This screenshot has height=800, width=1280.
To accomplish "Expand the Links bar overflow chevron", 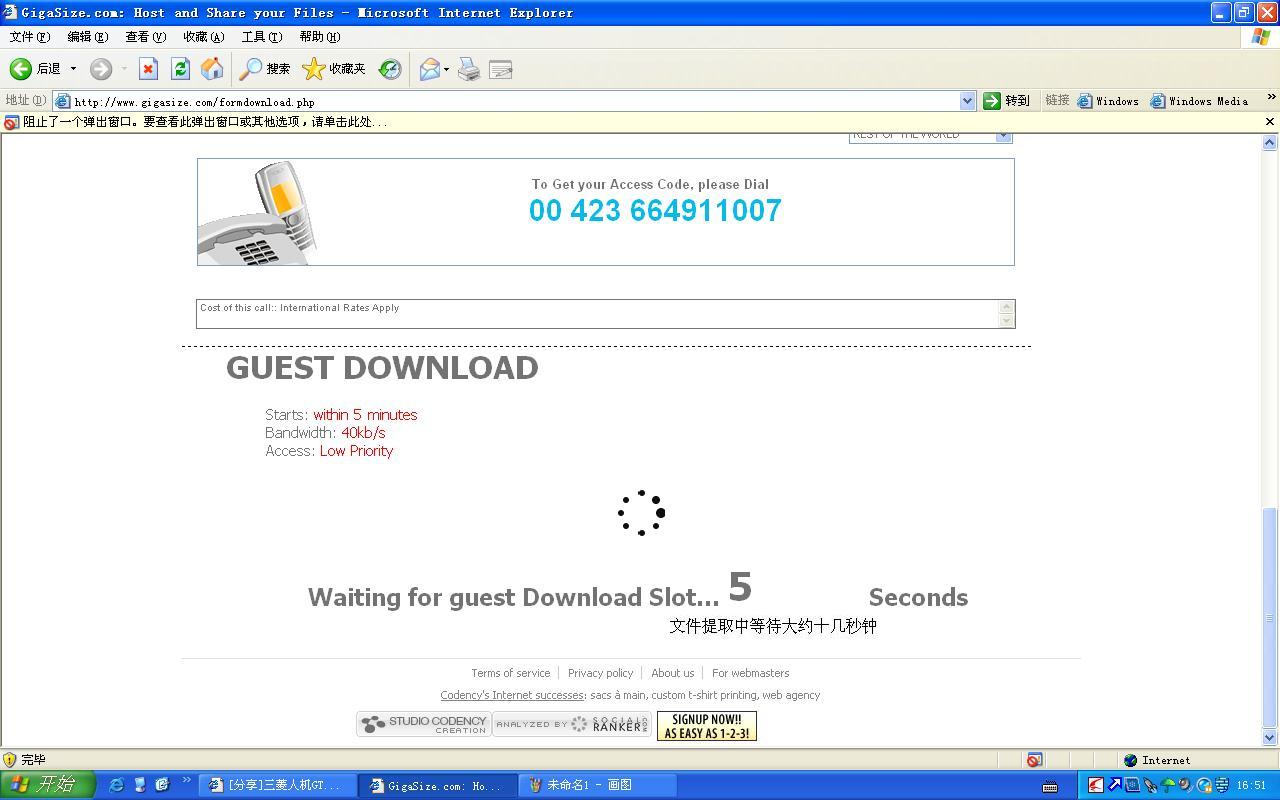I will (1271, 98).
